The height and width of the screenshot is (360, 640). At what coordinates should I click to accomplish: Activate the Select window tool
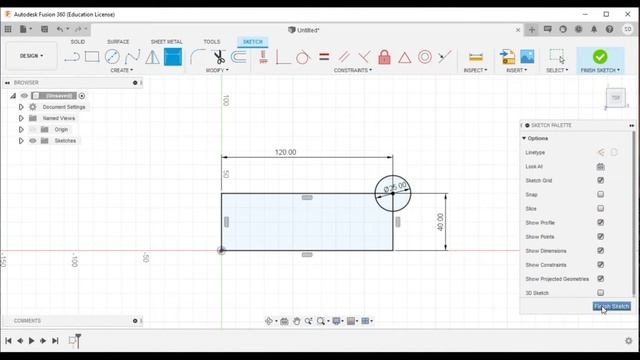tap(557, 57)
